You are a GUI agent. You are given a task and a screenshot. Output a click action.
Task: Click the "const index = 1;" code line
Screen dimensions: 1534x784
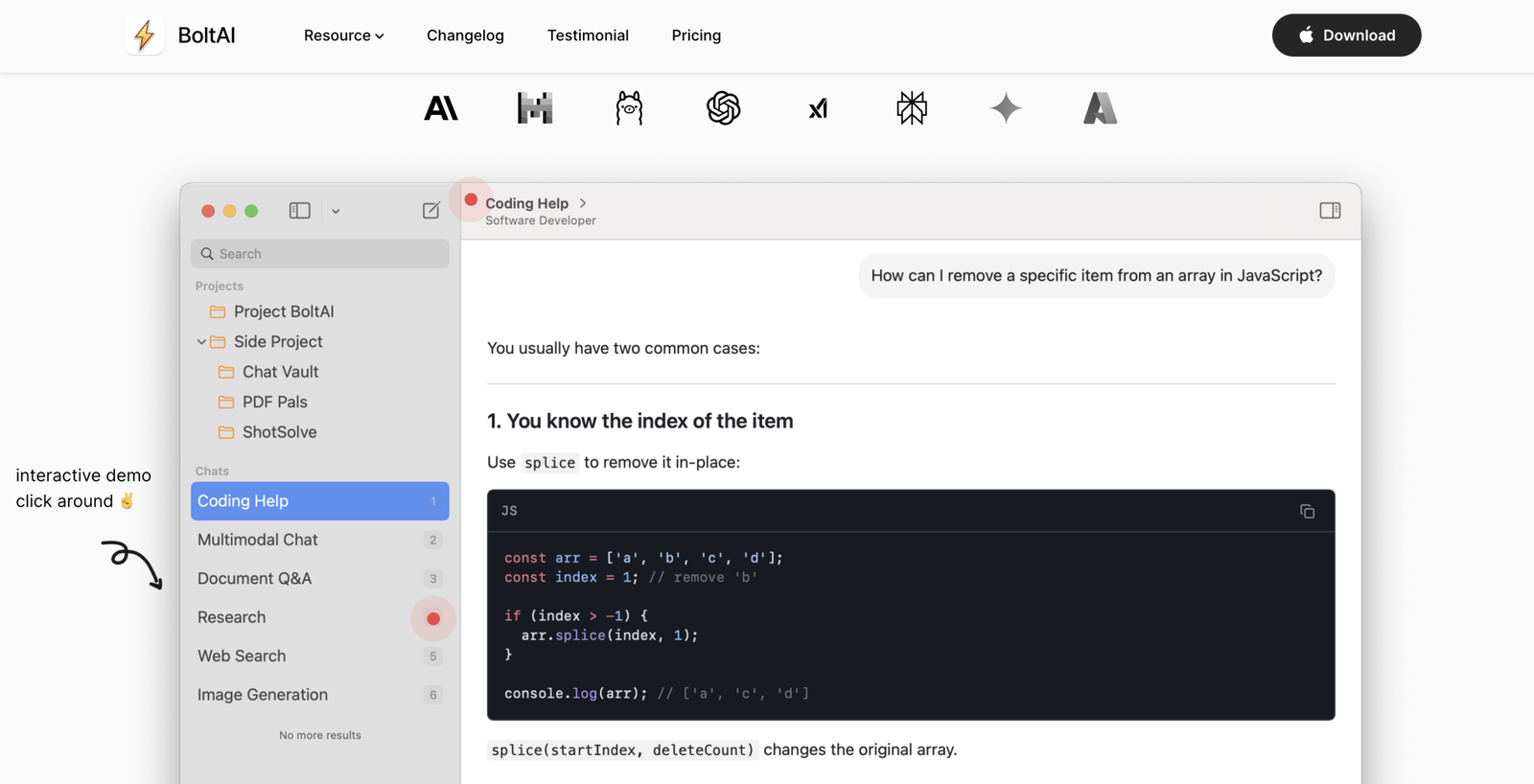click(571, 577)
